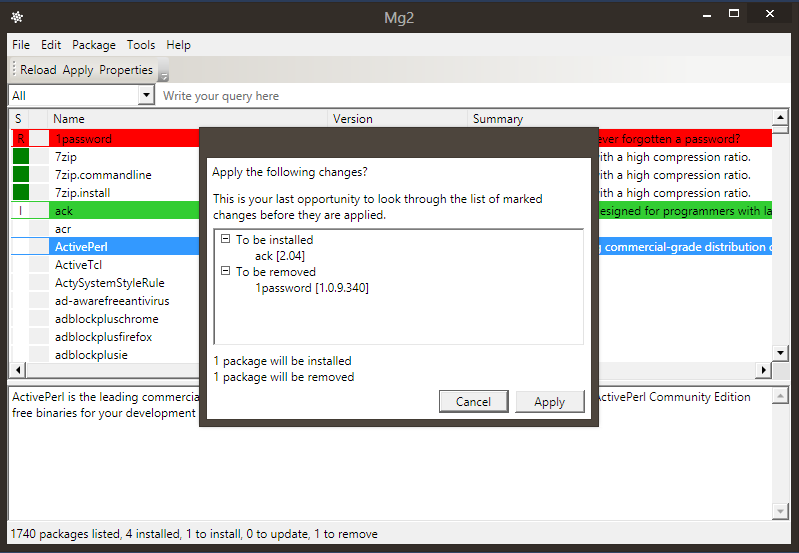Confirm changes with the dialog Apply button

pyautogui.click(x=549, y=402)
